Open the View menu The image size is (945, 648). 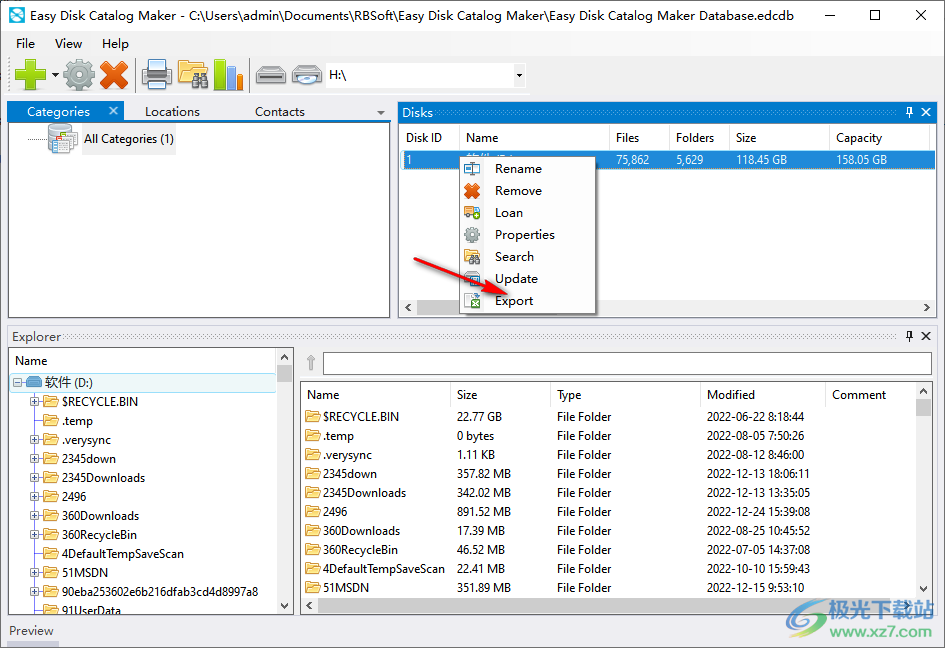click(x=68, y=43)
